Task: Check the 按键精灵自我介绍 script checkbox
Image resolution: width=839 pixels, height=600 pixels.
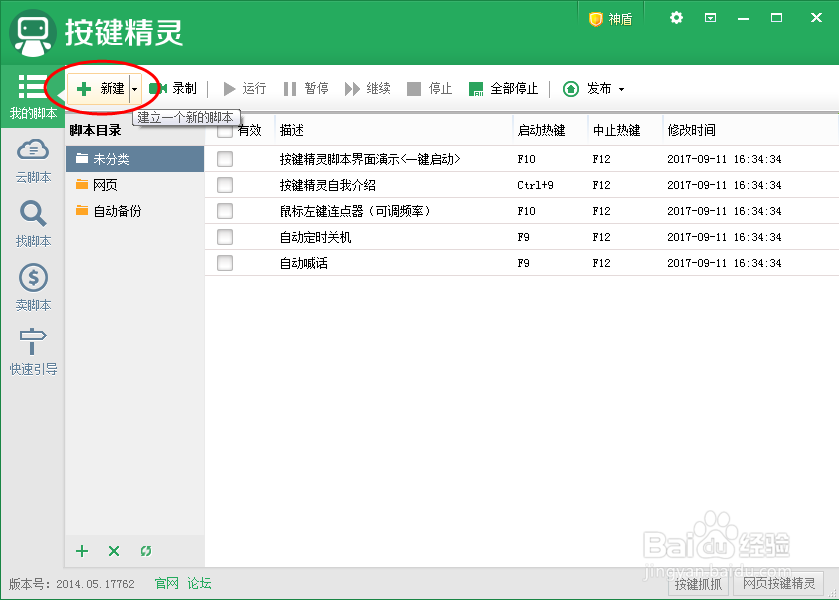Action: [225, 185]
